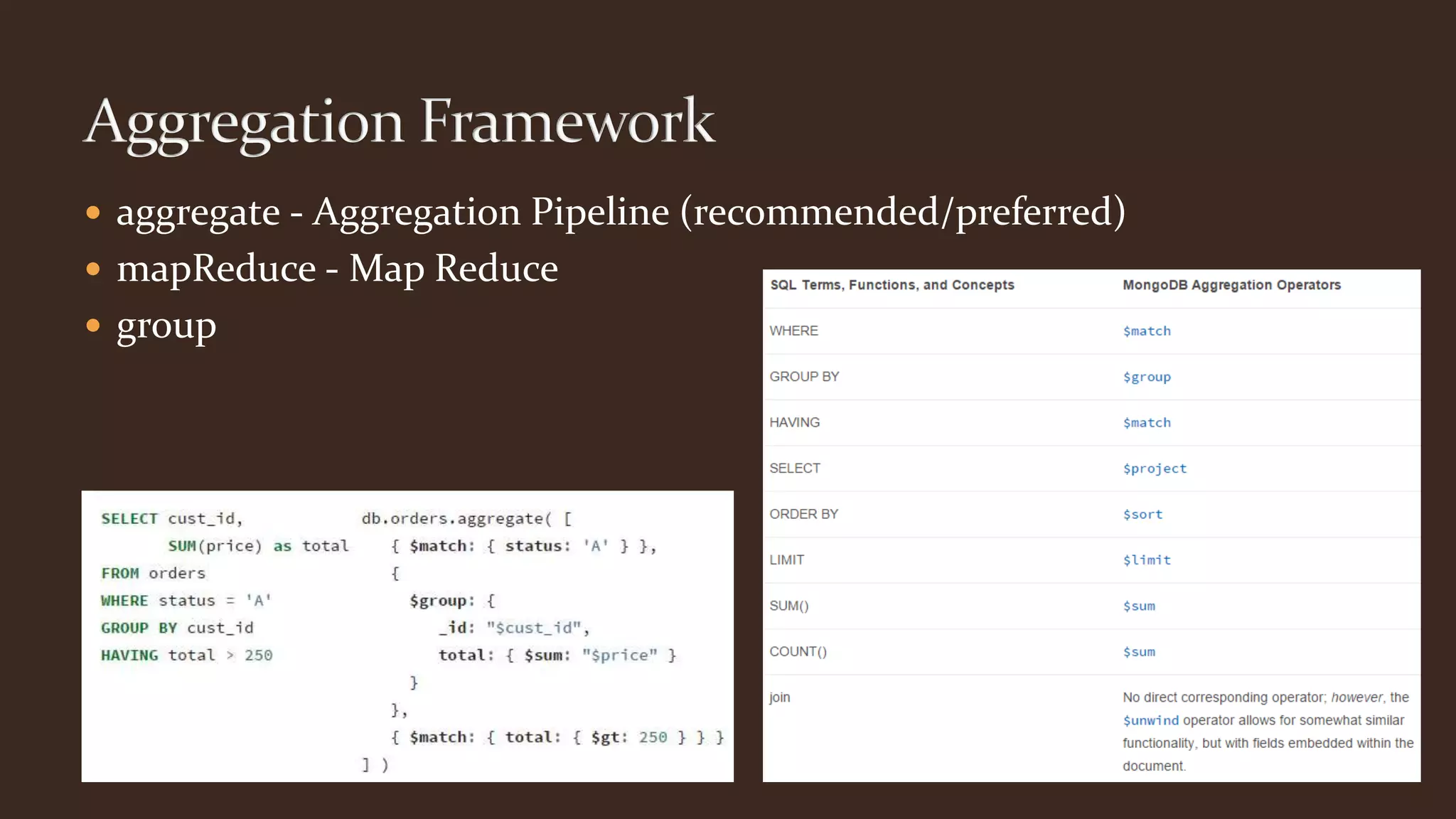Click the $sum link in COUNT() row
This screenshot has height=819, width=1456.
pos(1139,652)
